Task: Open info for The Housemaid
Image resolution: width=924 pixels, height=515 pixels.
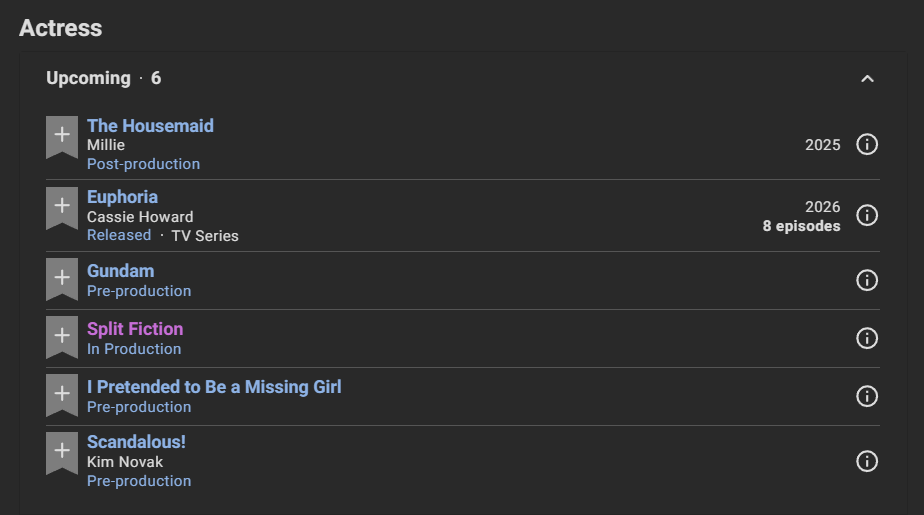Action: 867,144
